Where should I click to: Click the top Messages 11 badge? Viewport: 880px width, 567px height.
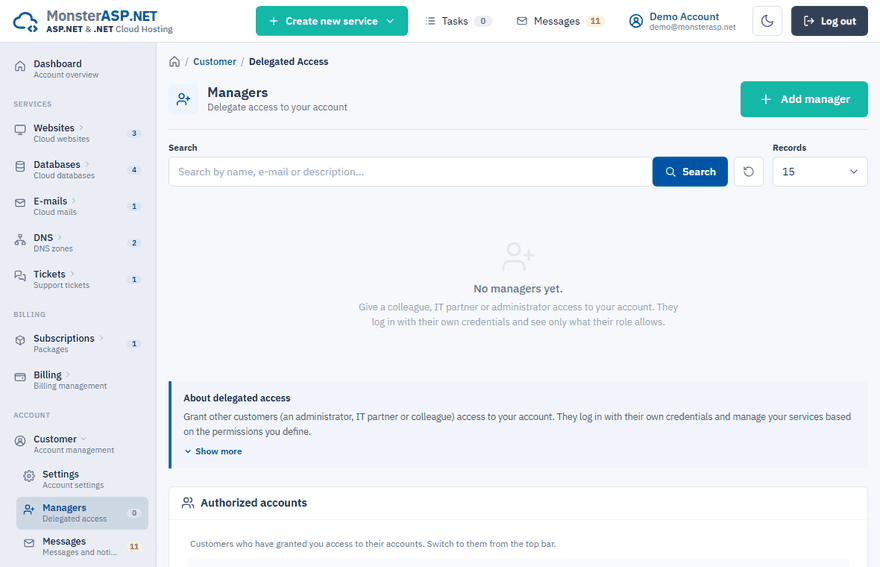click(595, 21)
